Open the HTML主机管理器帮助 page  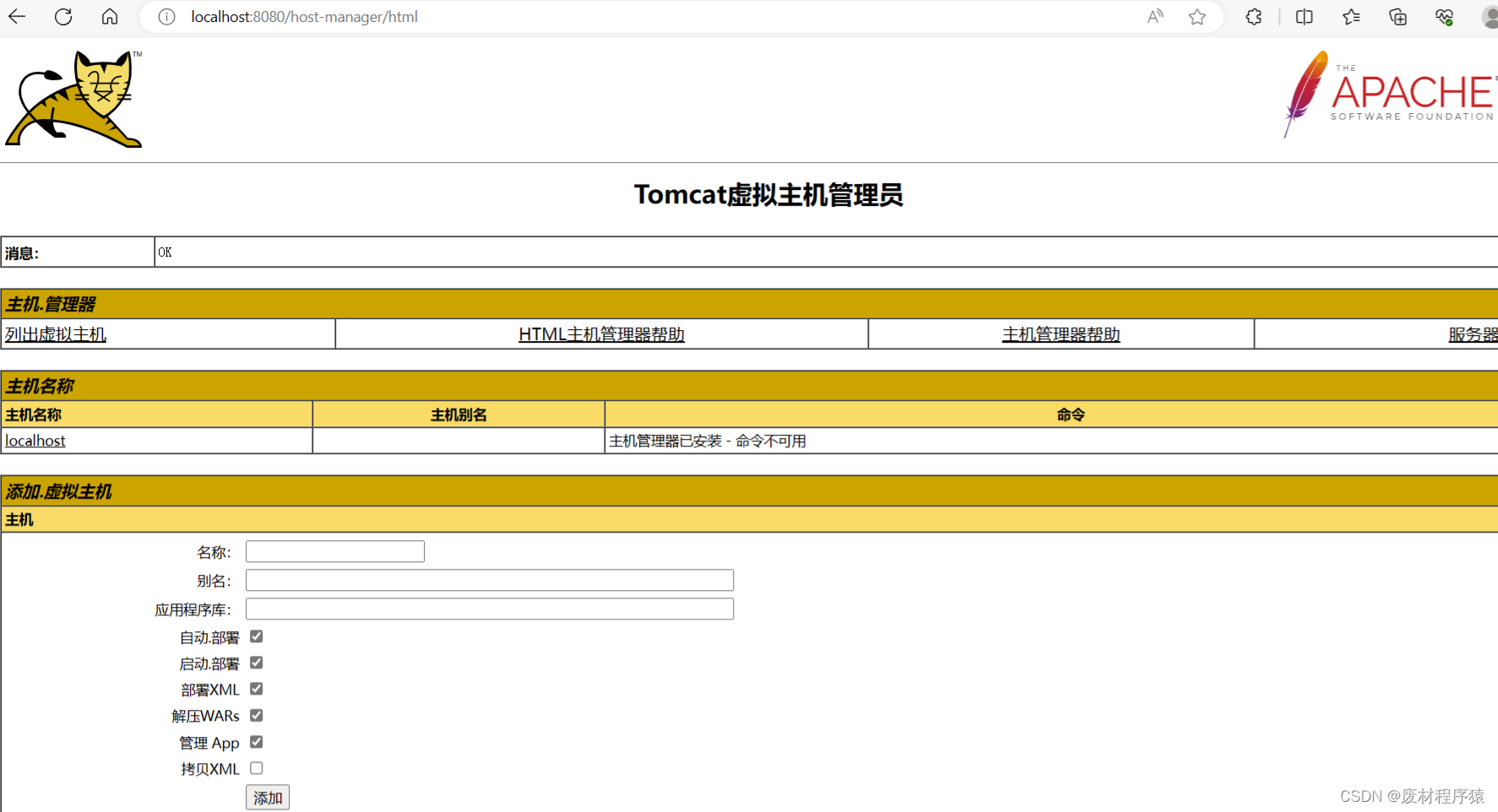click(601, 333)
